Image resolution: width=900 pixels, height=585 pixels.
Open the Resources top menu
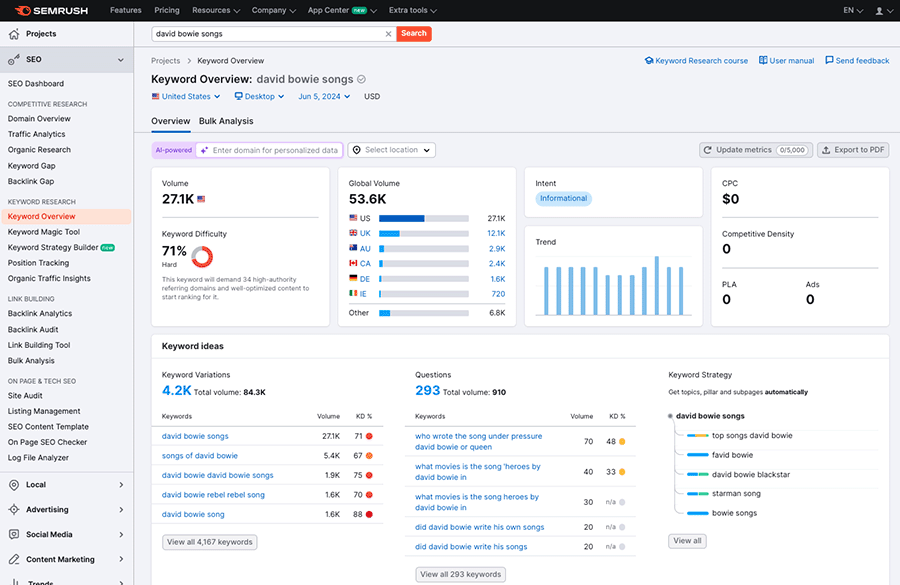[x=216, y=10]
